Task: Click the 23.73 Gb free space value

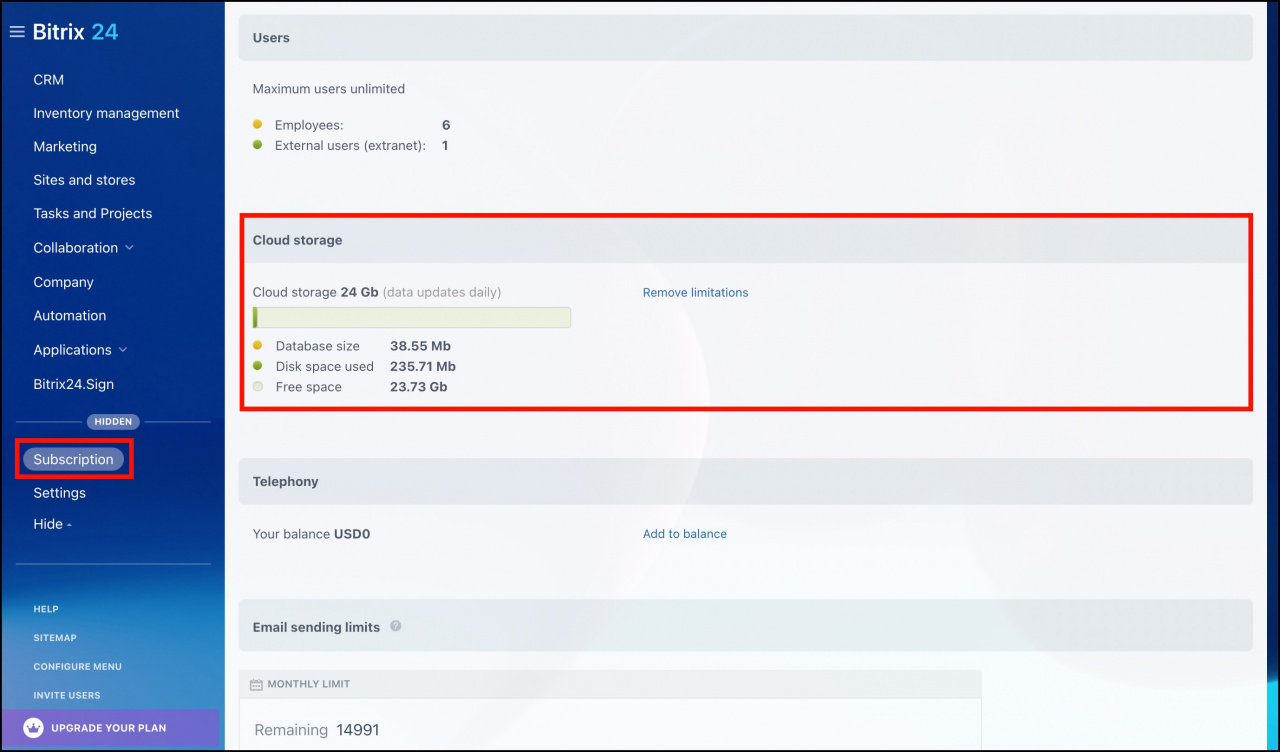Action: 419,387
